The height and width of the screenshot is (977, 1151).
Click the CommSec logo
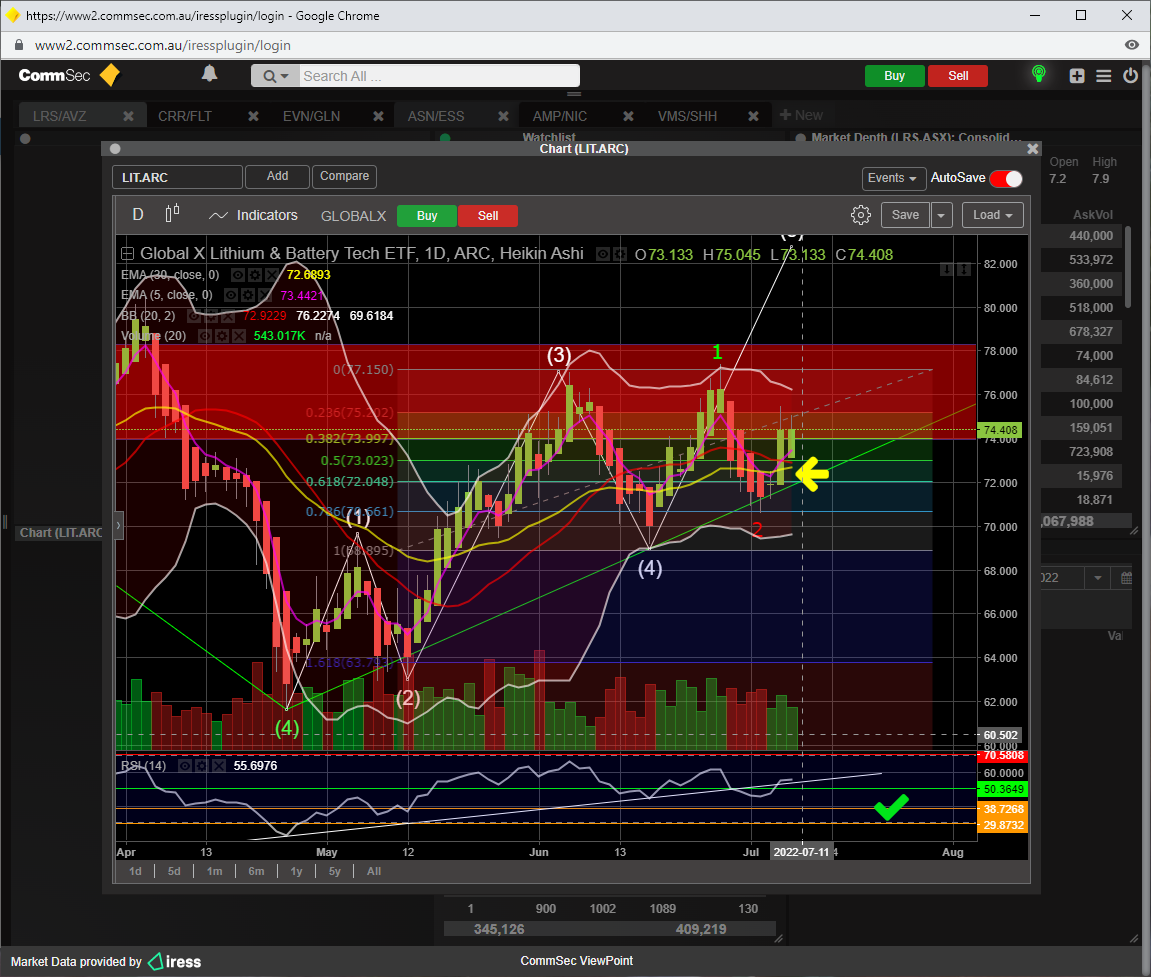tap(69, 75)
